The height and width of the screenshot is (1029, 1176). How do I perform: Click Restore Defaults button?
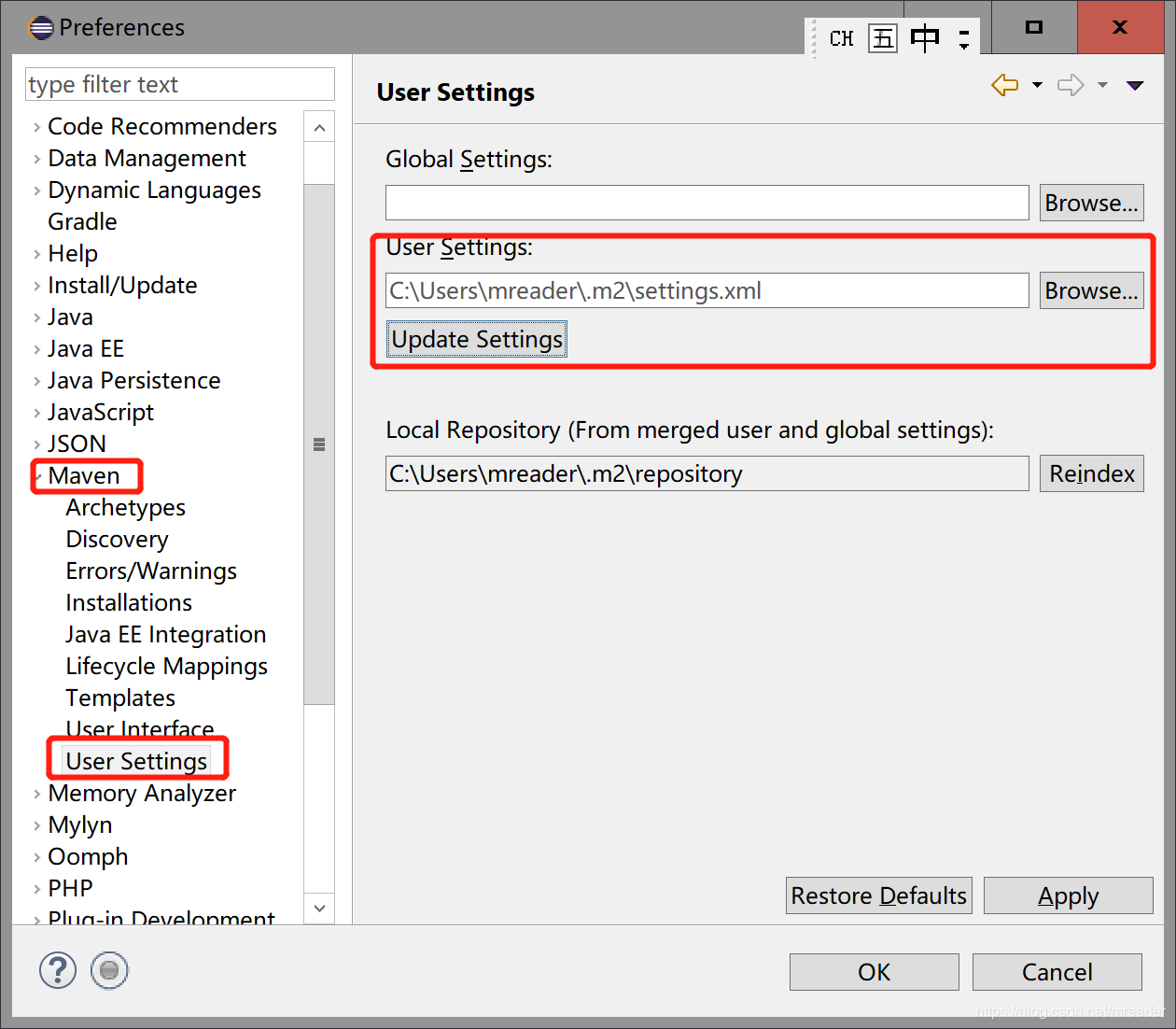tap(879, 895)
